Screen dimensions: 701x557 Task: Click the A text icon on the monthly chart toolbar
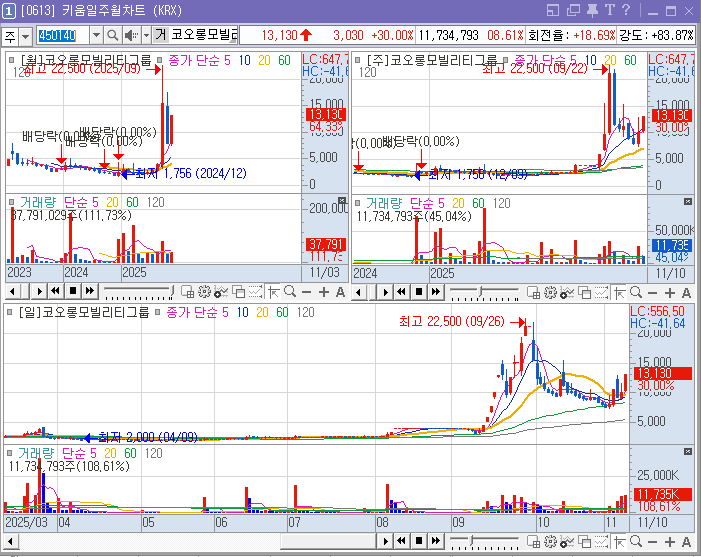tap(340, 292)
